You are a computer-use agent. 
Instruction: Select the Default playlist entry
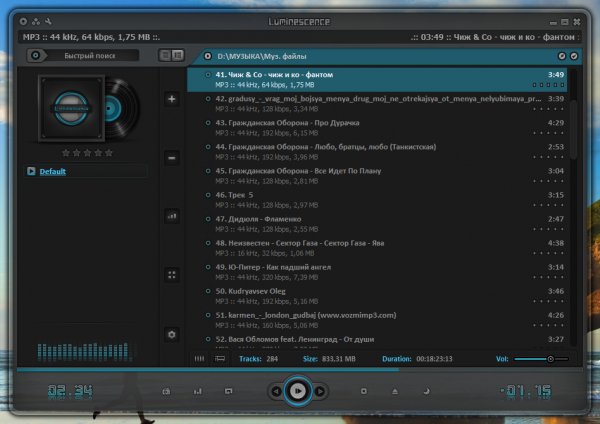tap(52, 171)
